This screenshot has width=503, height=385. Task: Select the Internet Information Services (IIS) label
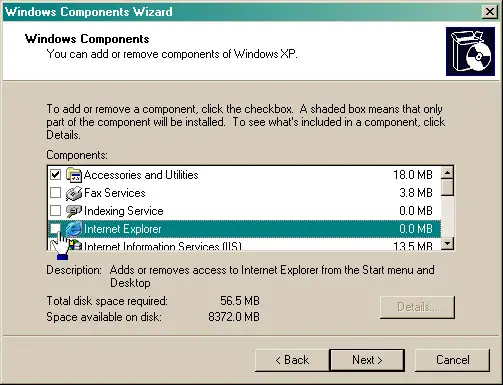[x=163, y=246]
